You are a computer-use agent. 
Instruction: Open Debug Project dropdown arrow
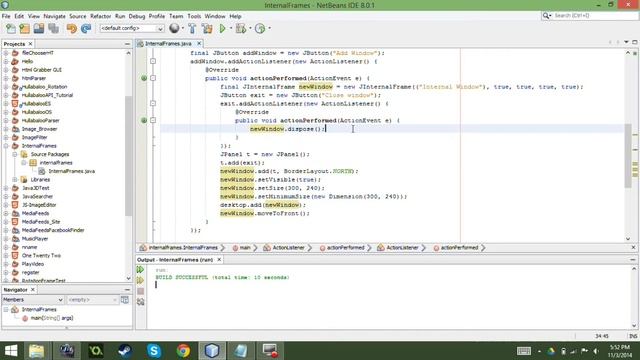click(x=250, y=29)
